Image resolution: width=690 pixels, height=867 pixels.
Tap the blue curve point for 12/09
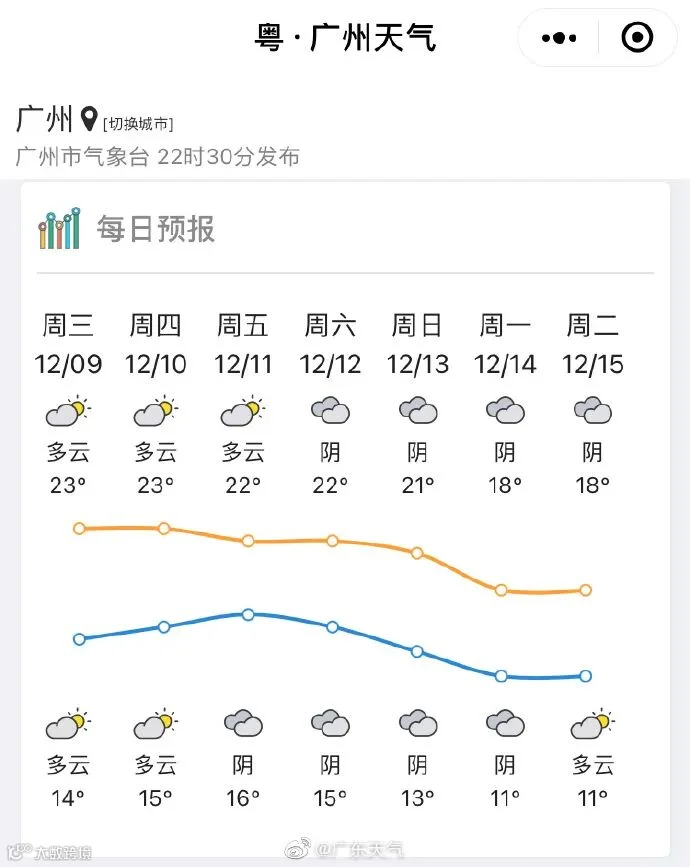[79, 639]
